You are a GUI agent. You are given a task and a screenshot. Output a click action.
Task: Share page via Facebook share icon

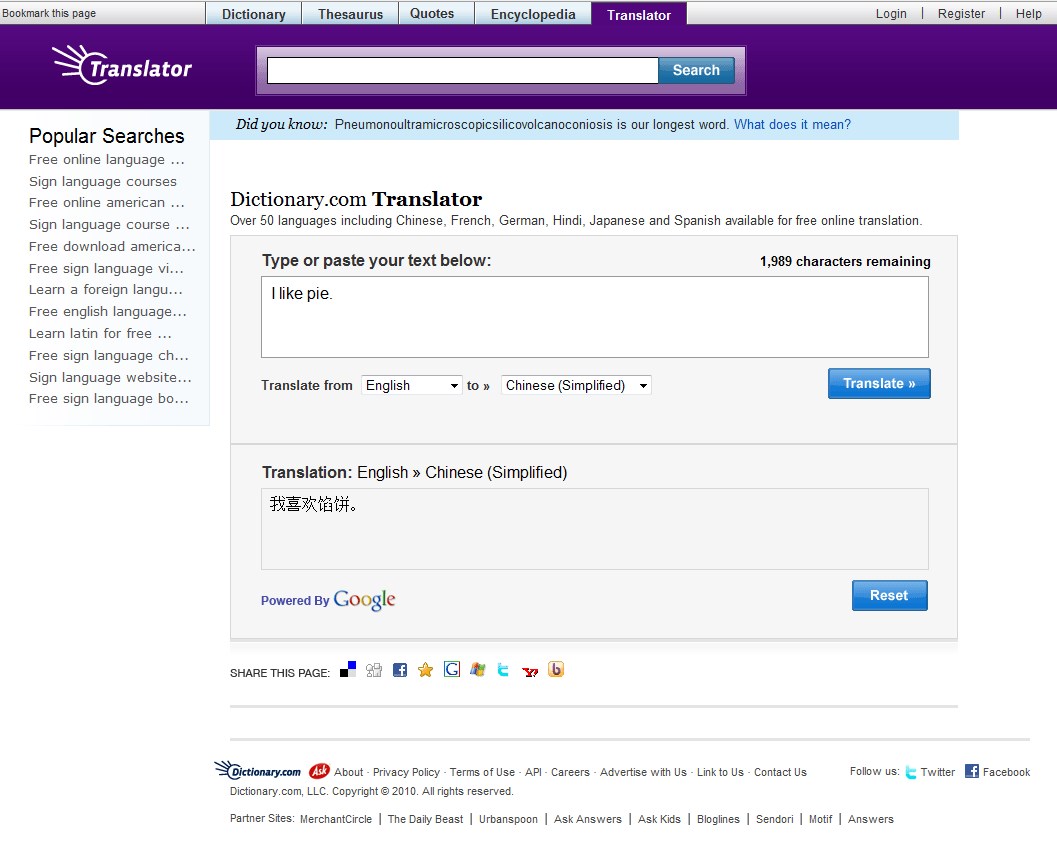pyautogui.click(x=400, y=670)
